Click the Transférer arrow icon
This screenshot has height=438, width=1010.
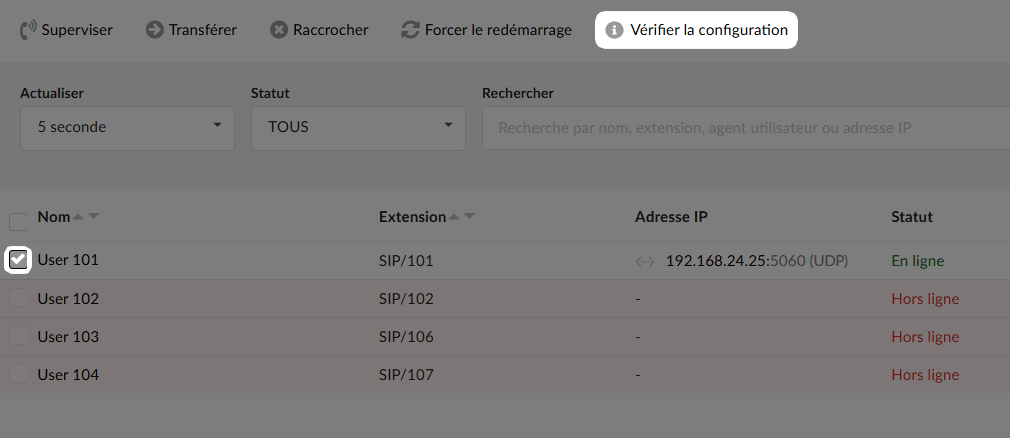pyautogui.click(x=155, y=30)
